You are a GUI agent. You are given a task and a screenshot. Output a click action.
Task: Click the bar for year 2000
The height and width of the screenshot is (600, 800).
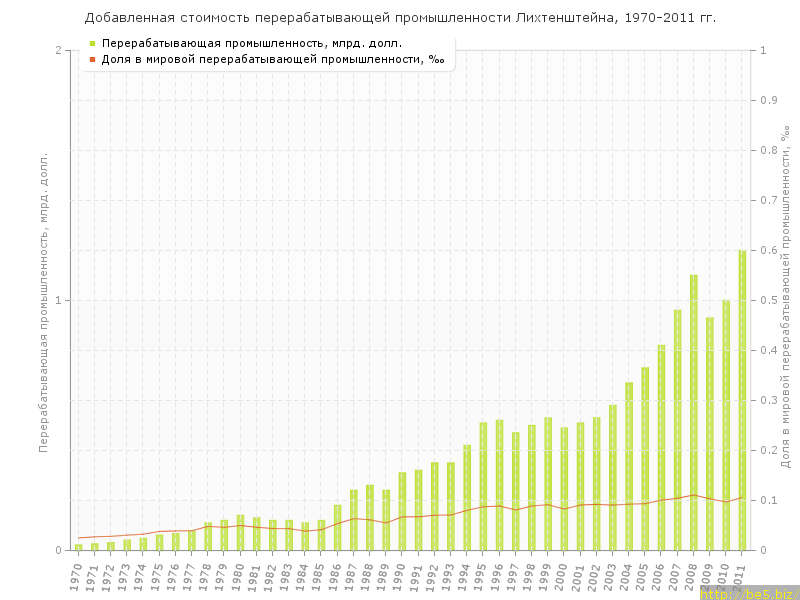coord(564,489)
